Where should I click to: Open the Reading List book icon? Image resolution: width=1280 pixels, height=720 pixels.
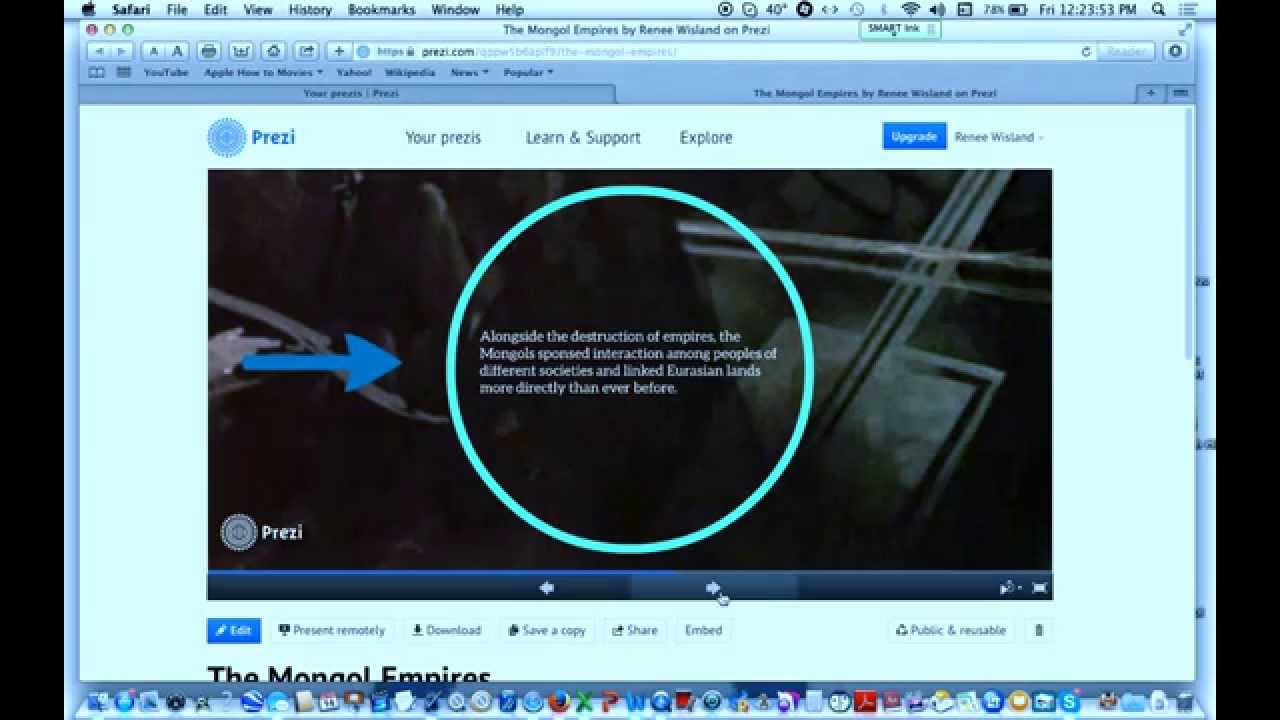pyautogui.click(x=97, y=72)
